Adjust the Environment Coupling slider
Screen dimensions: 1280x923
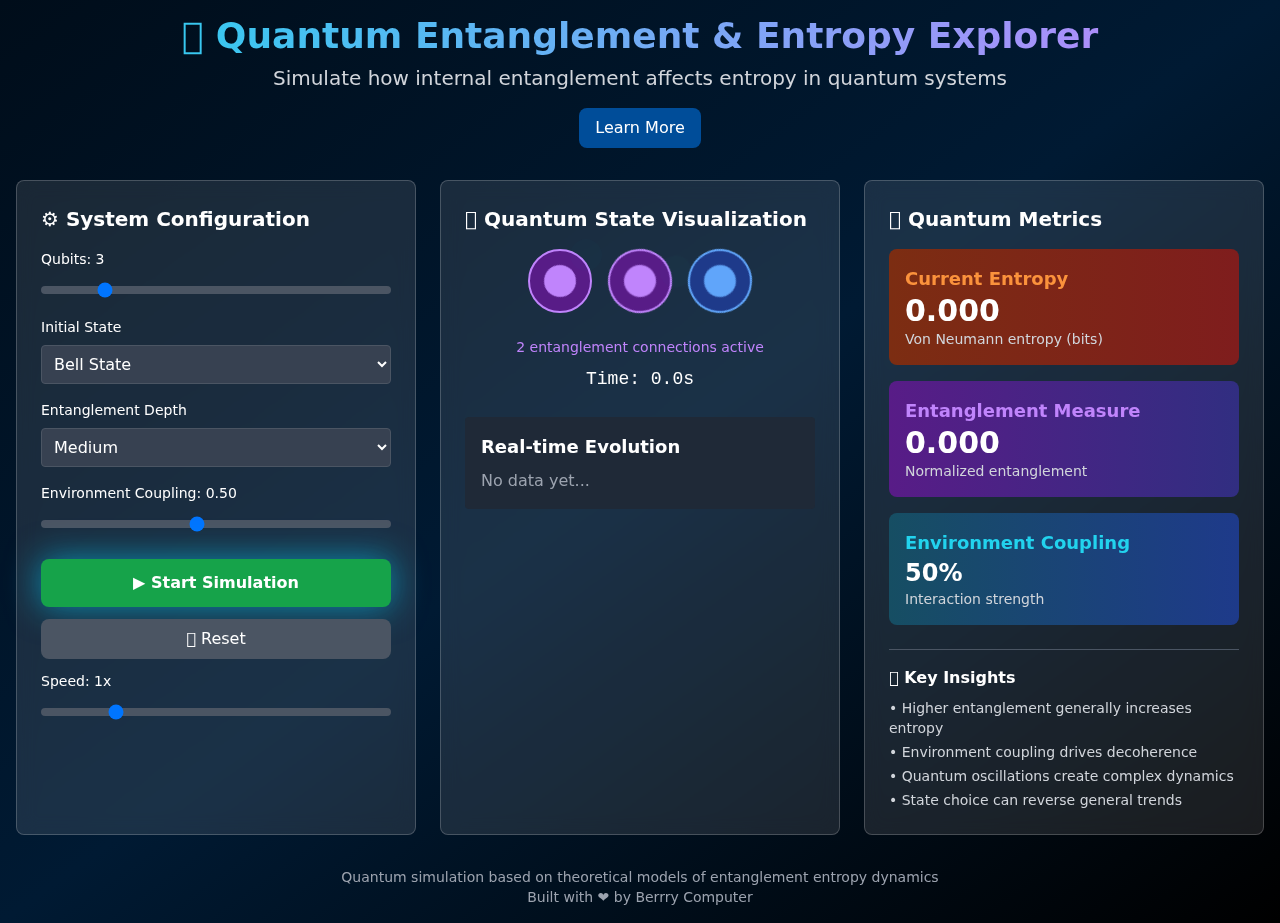tap(196, 523)
